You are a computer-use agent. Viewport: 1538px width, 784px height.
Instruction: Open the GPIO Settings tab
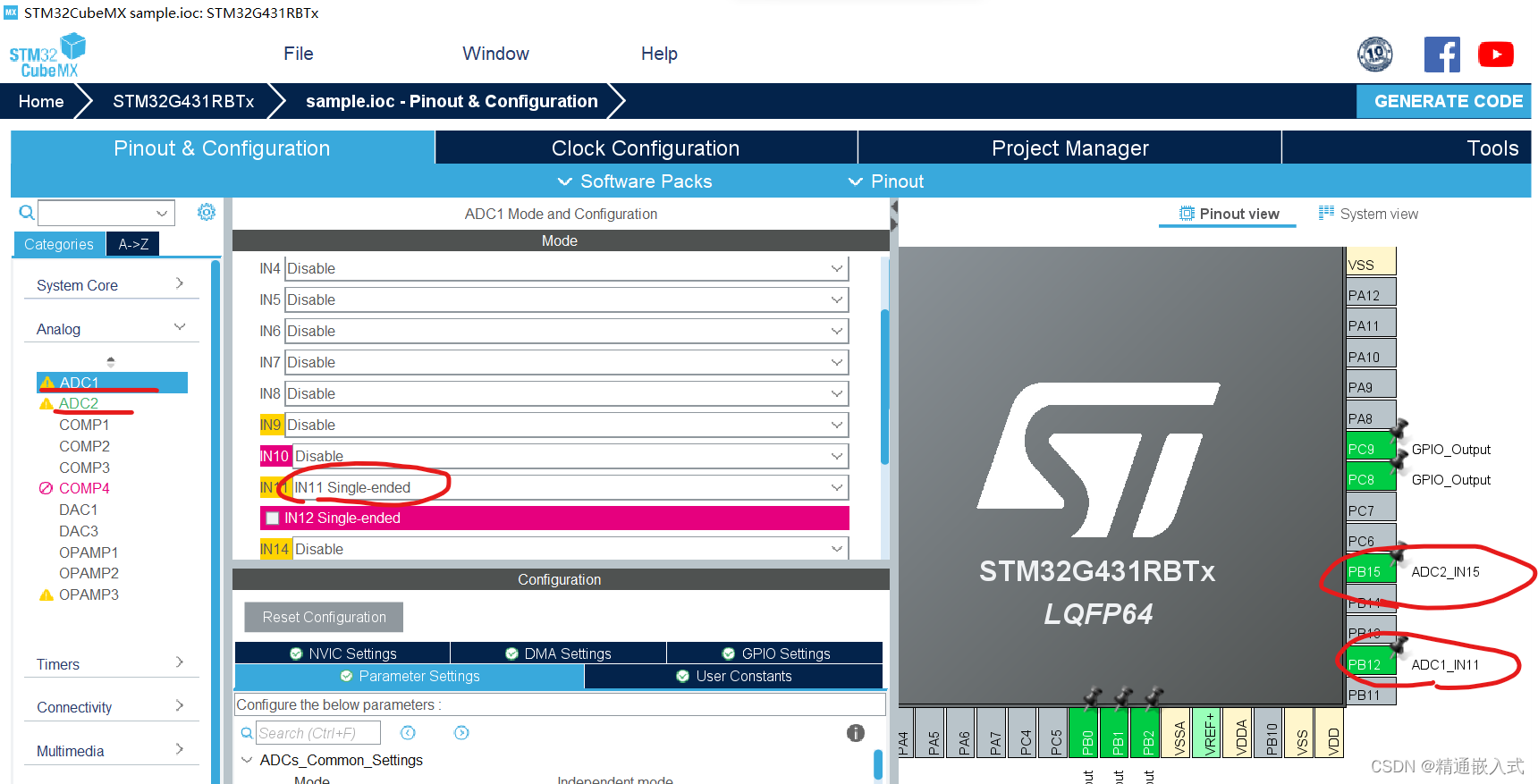tap(775, 653)
